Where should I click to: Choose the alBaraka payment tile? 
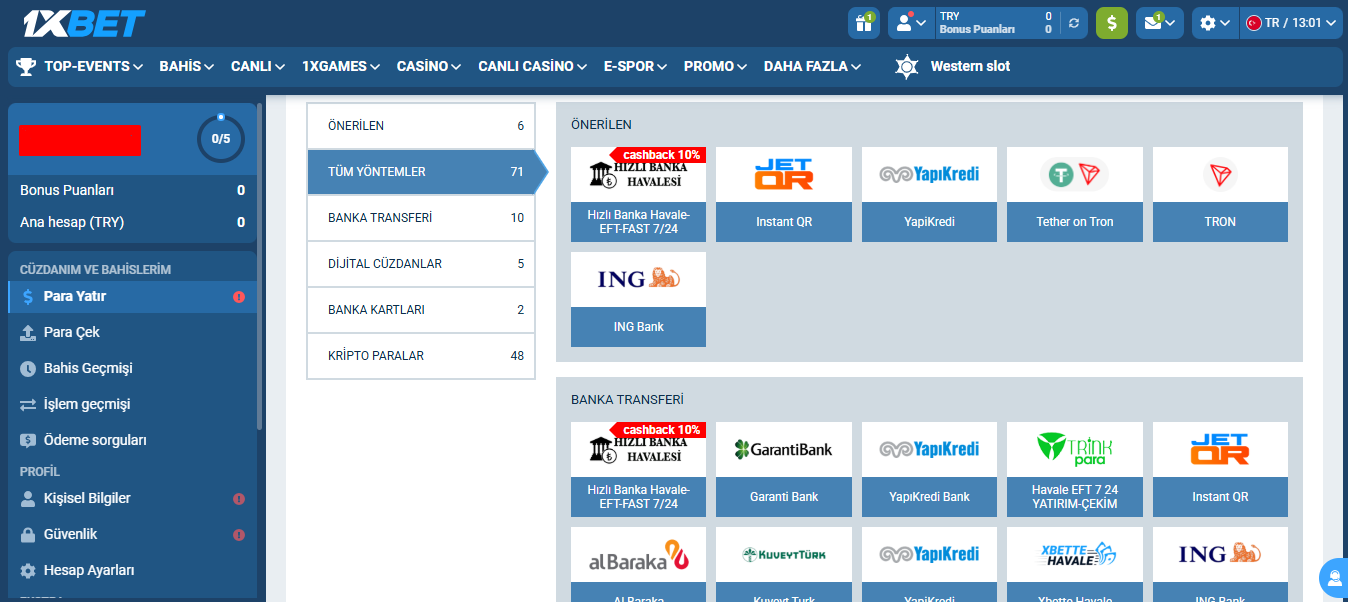point(638,564)
